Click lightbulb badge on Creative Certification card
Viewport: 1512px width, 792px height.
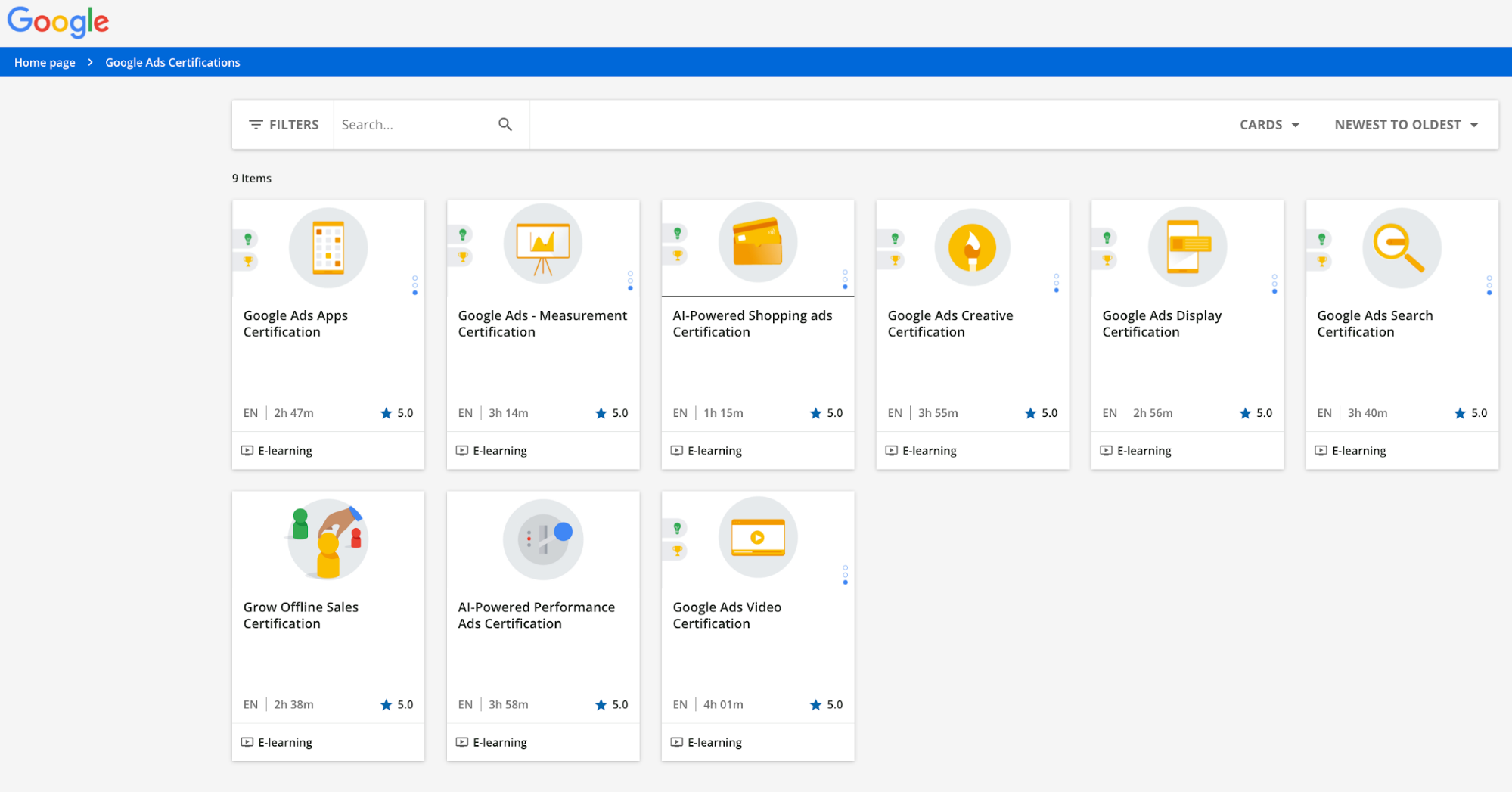pos(895,239)
